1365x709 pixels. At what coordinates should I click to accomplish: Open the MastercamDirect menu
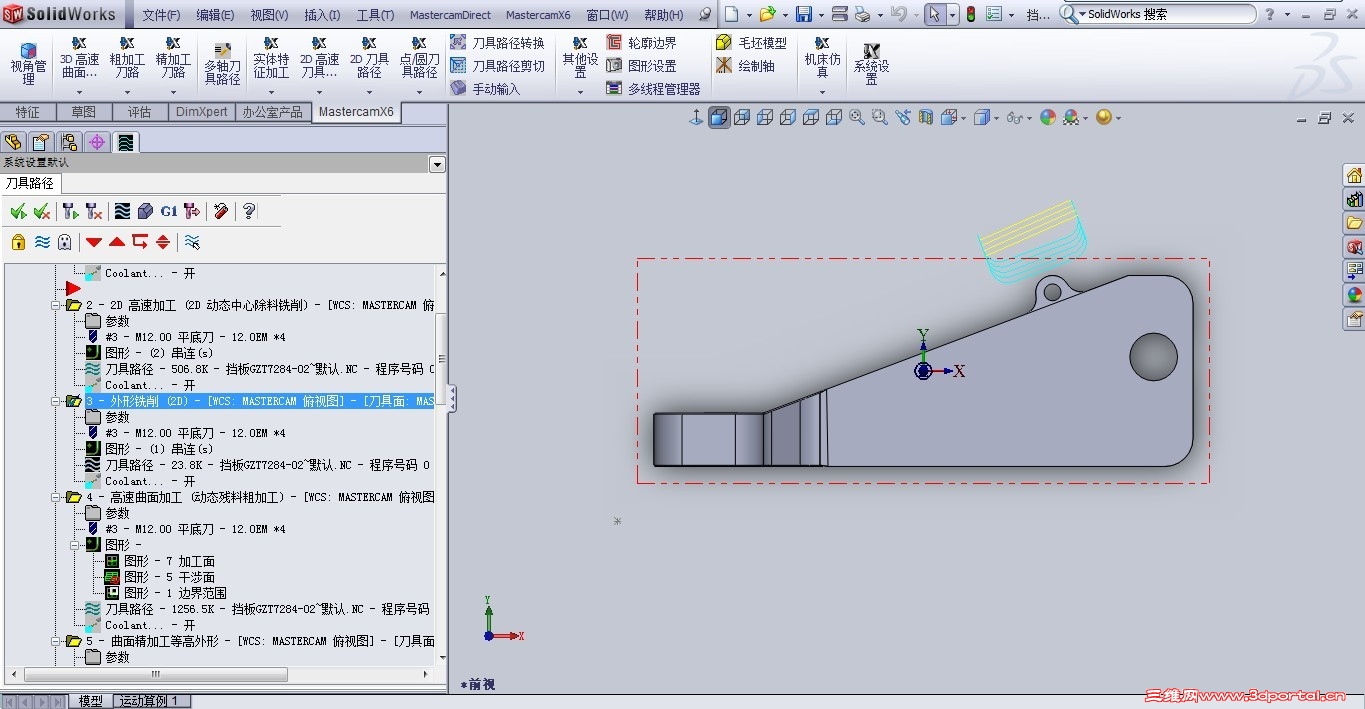(450, 15)
